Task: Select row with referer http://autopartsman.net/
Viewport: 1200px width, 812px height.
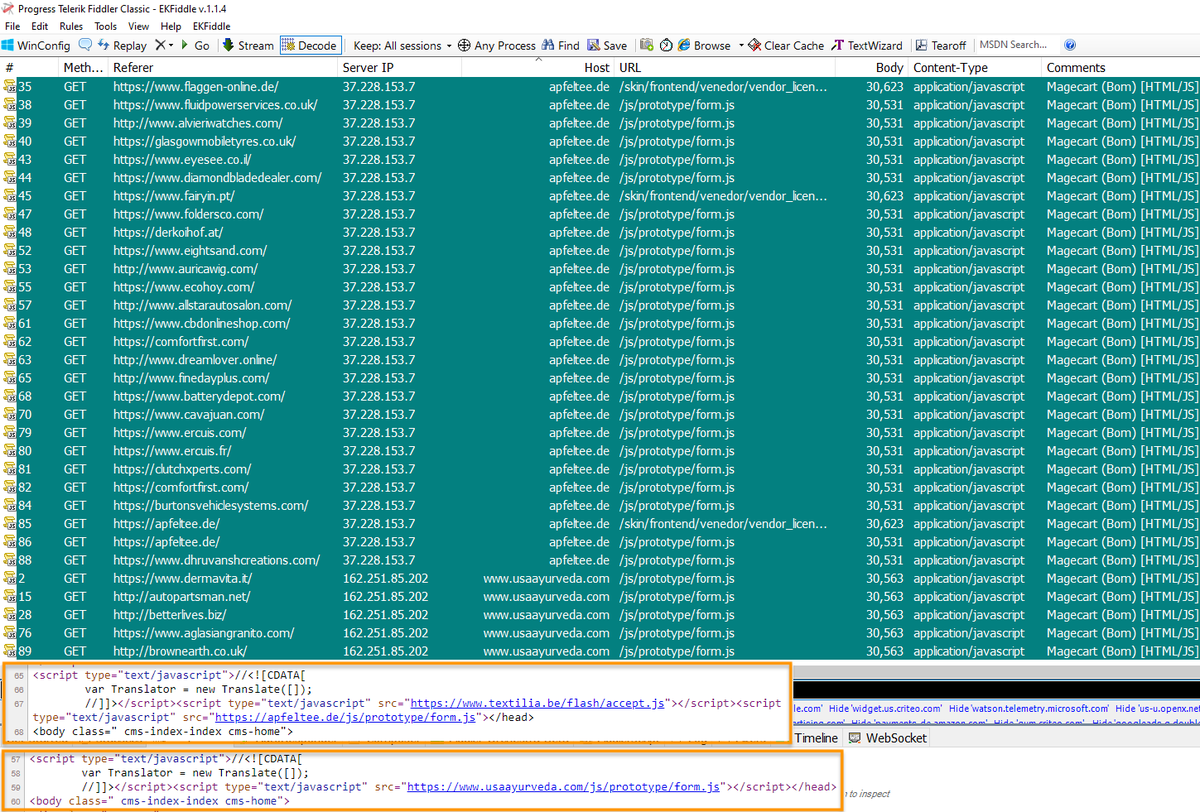Action: coord(600,596)
